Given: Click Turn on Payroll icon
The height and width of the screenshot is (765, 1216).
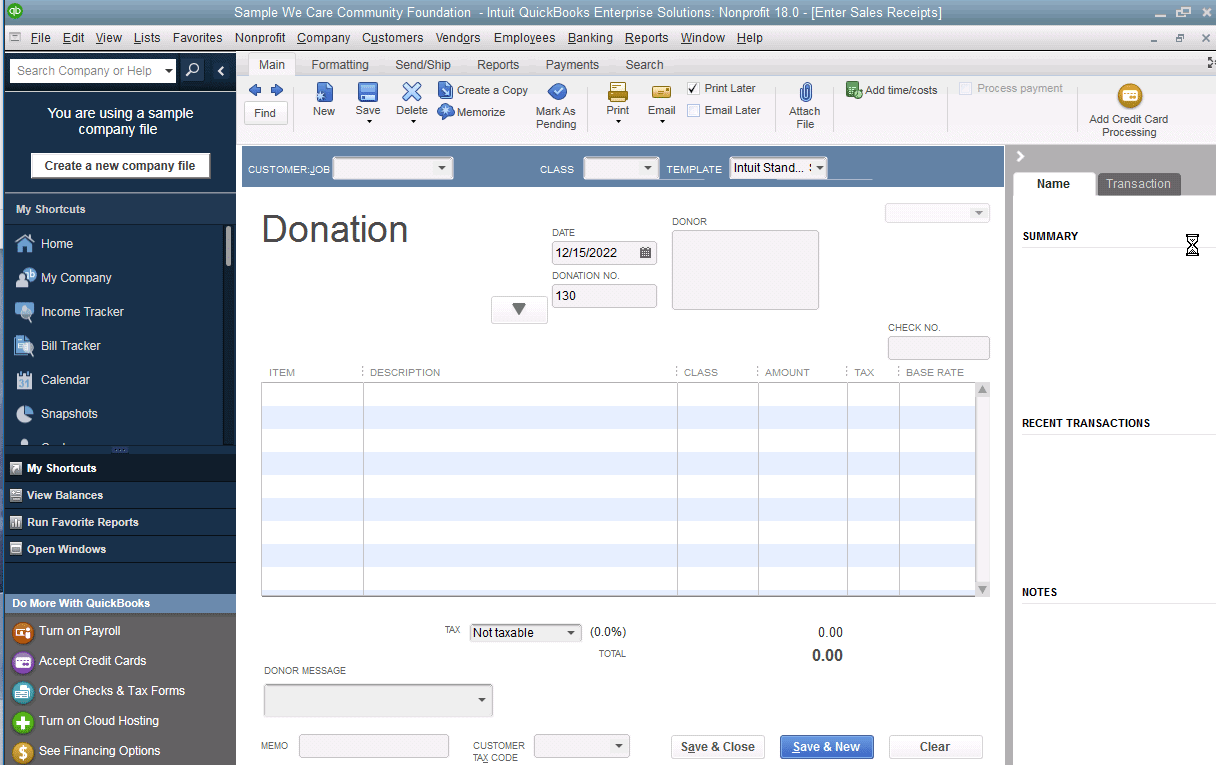Looking at the screenshot, I should pos(22,631).
